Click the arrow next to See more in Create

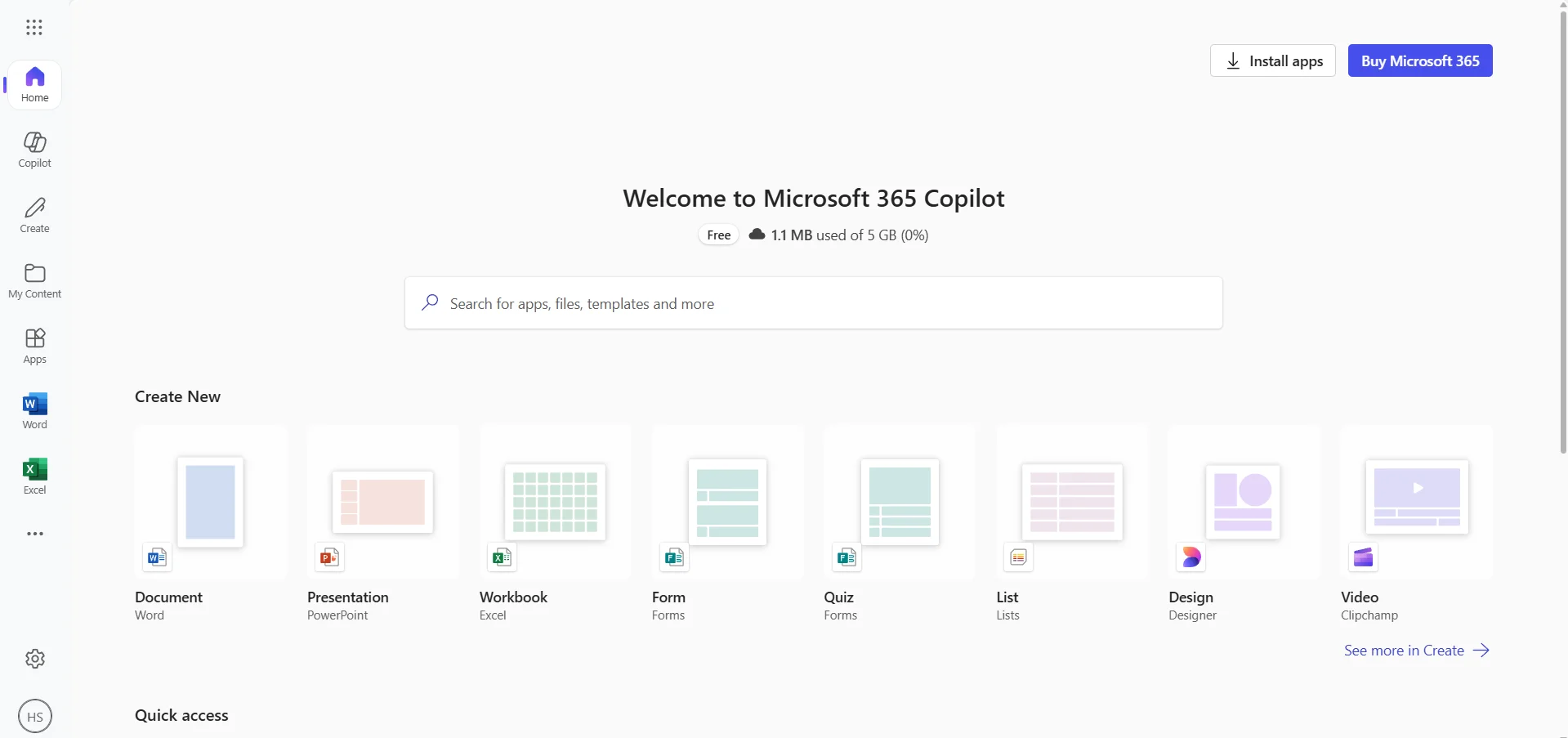(1481, 651)
